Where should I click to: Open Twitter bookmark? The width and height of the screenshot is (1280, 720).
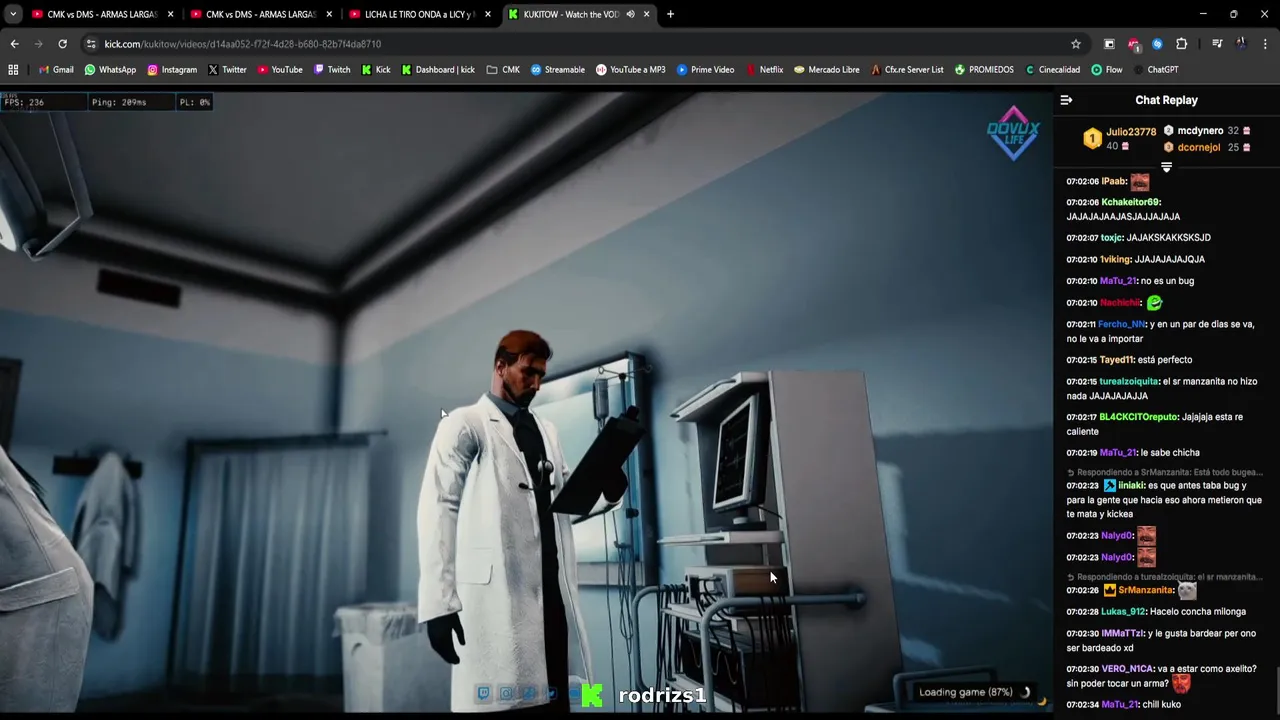click(227, 70)
